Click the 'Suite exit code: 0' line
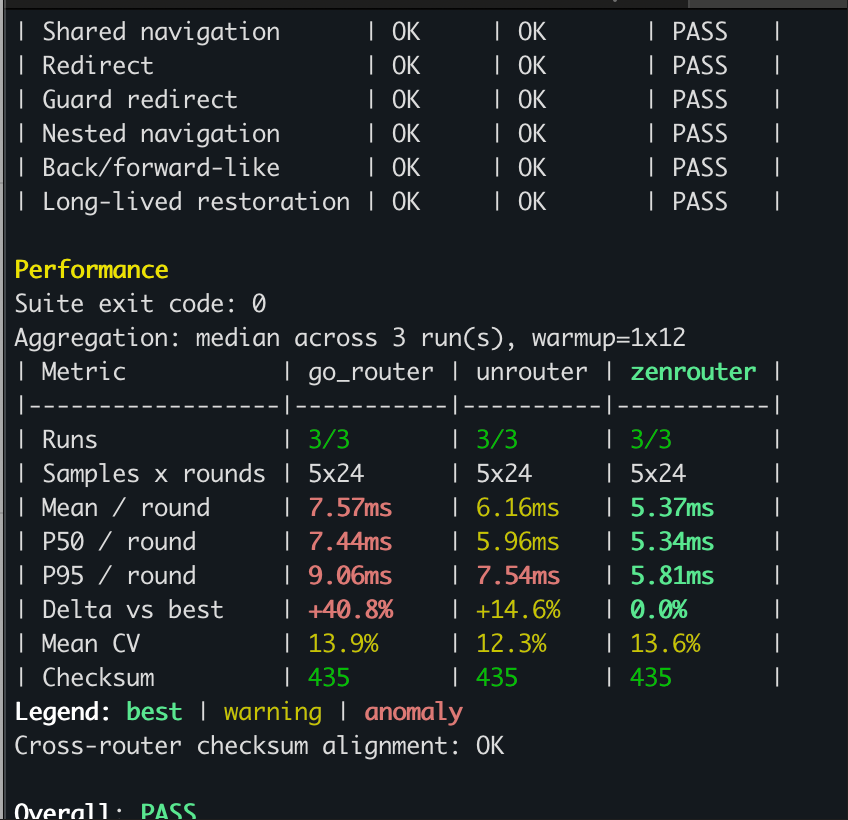This screenshot has height=820, width=848. click(x=140, y=303)
